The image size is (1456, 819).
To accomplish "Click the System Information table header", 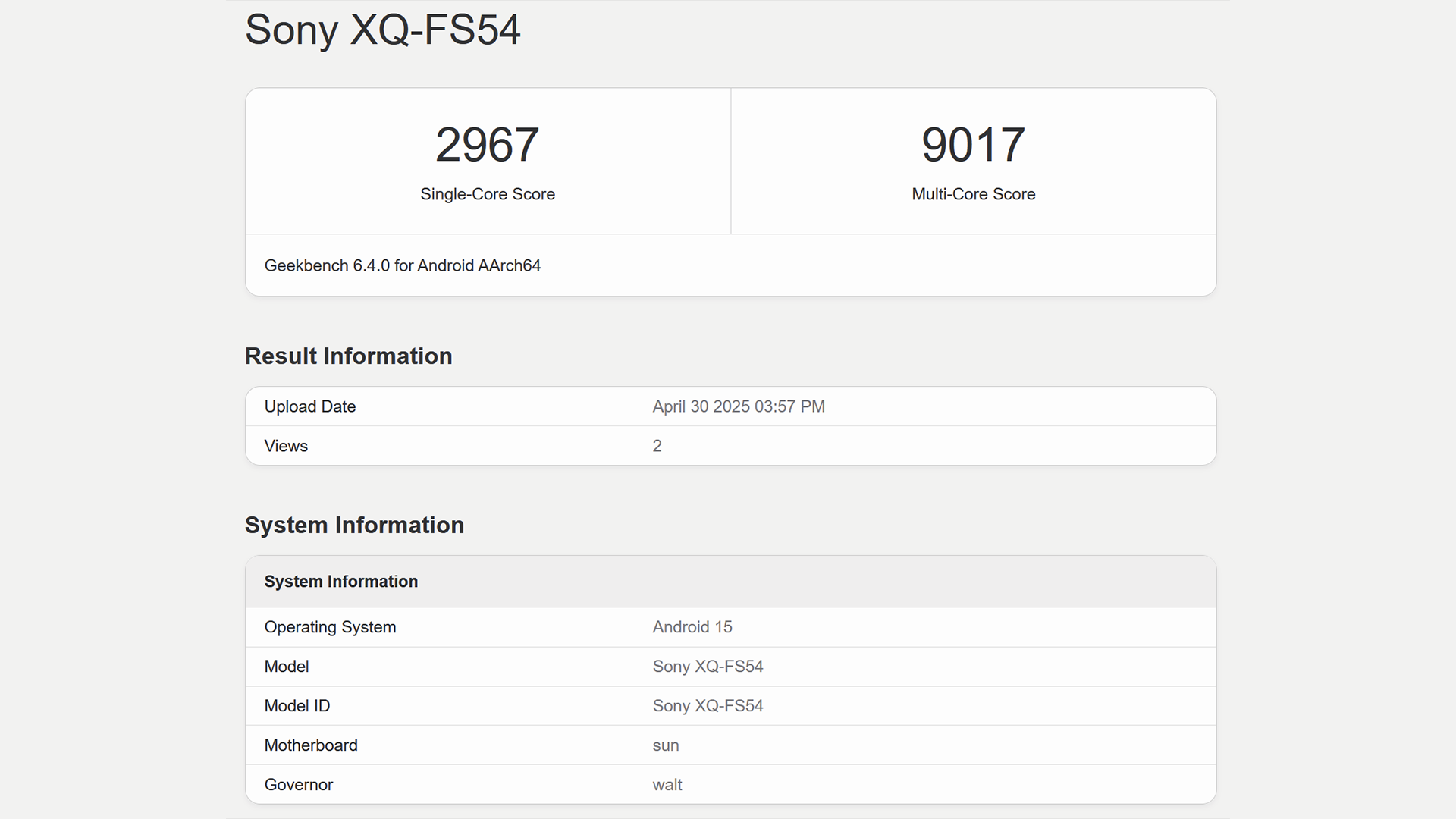I will (340, 582).
